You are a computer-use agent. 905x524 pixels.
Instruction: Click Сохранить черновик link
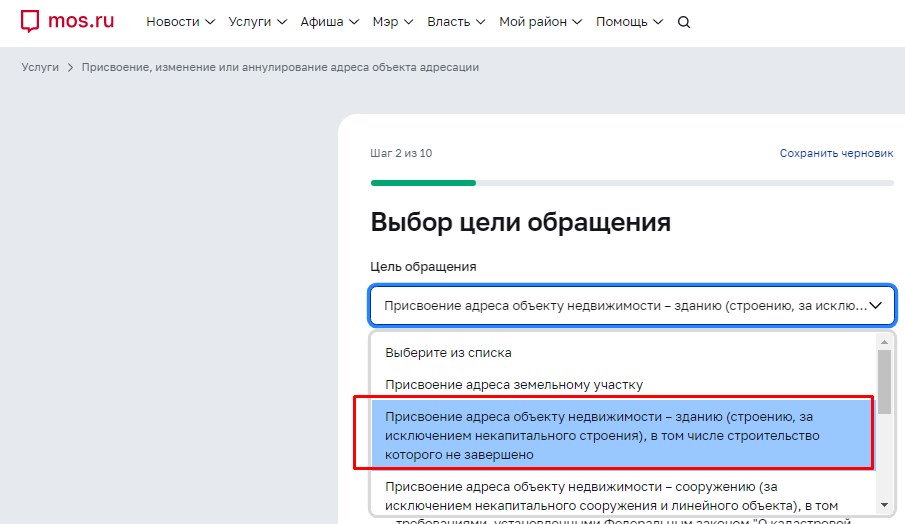click(x=836, y=153)
